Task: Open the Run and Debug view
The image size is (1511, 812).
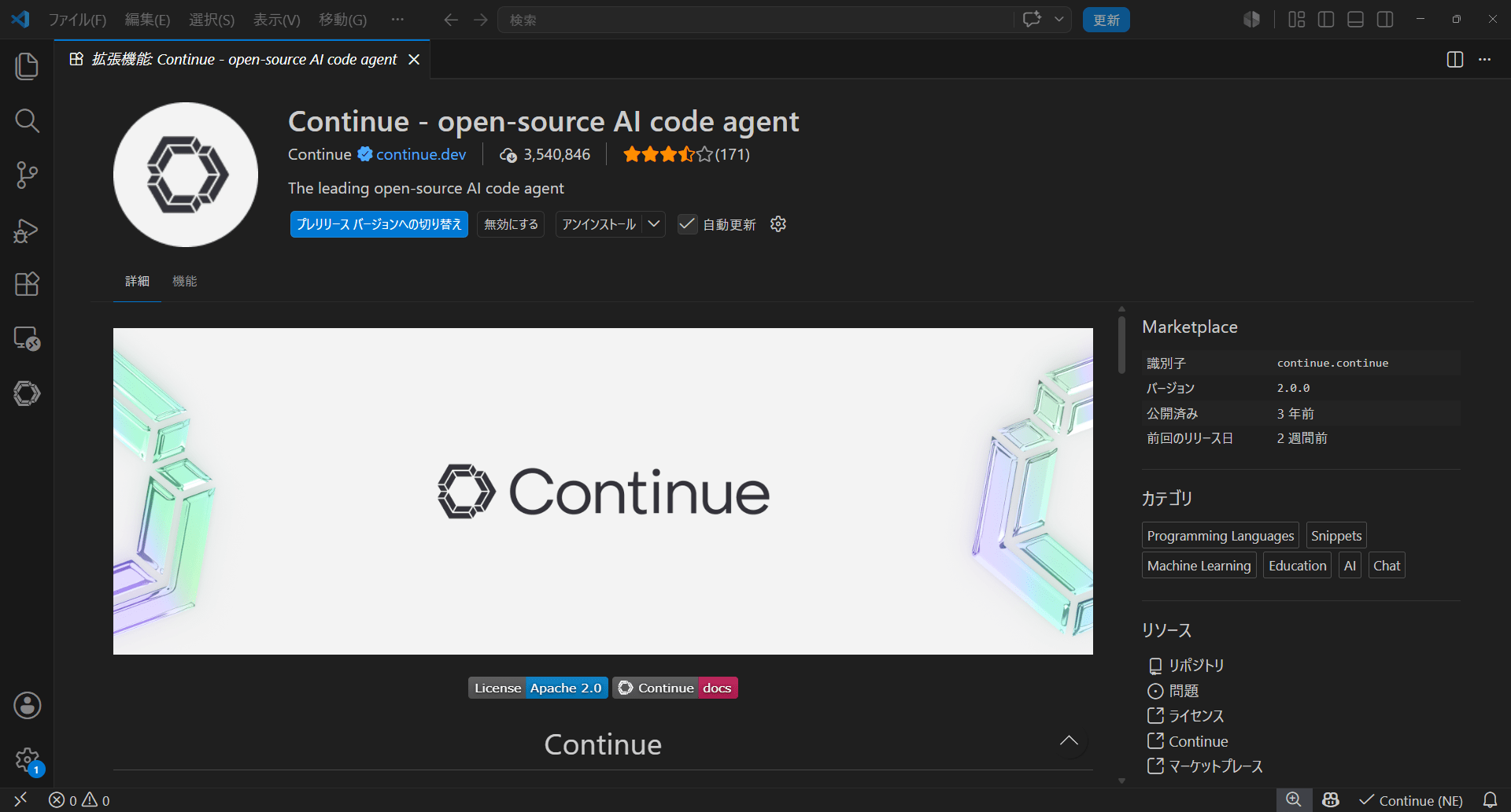Action: click(x=27, y=230)
